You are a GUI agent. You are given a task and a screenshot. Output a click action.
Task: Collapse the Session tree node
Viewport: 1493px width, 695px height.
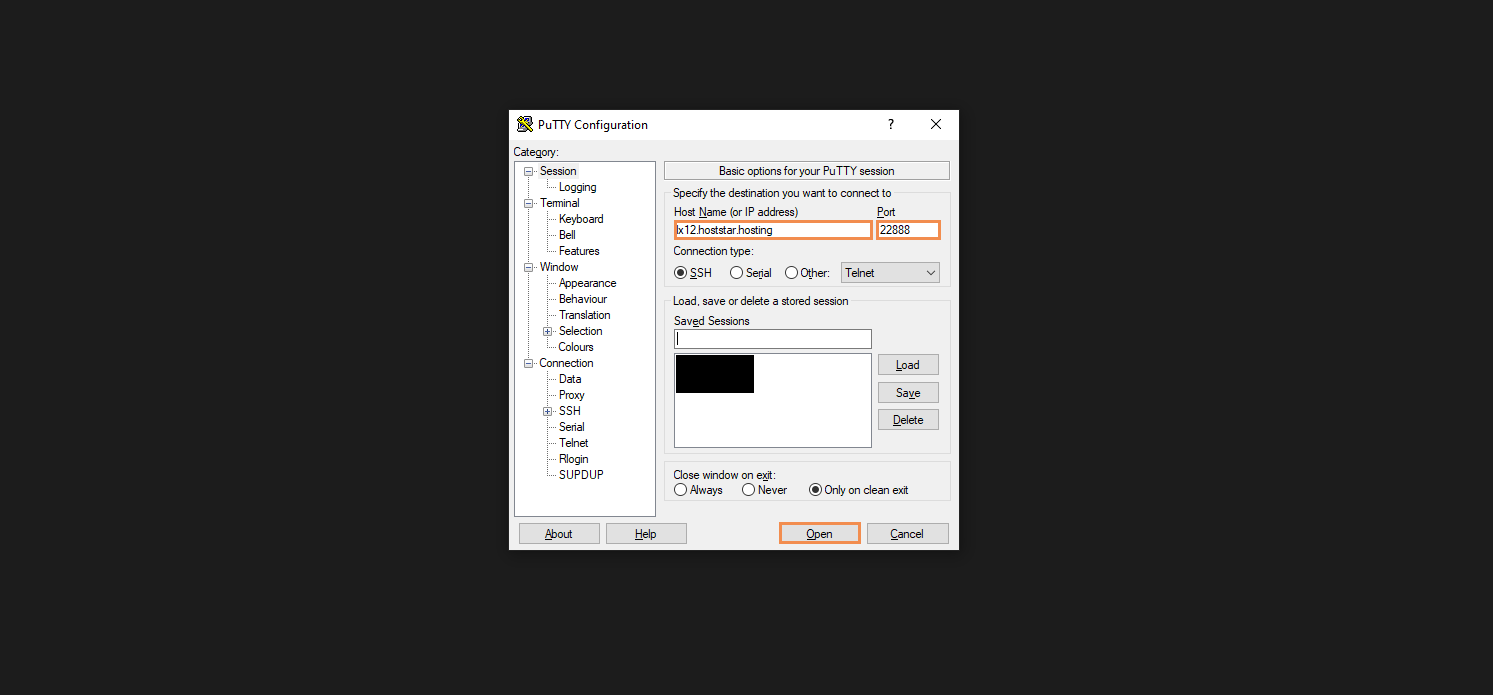[x=529, y=171]
